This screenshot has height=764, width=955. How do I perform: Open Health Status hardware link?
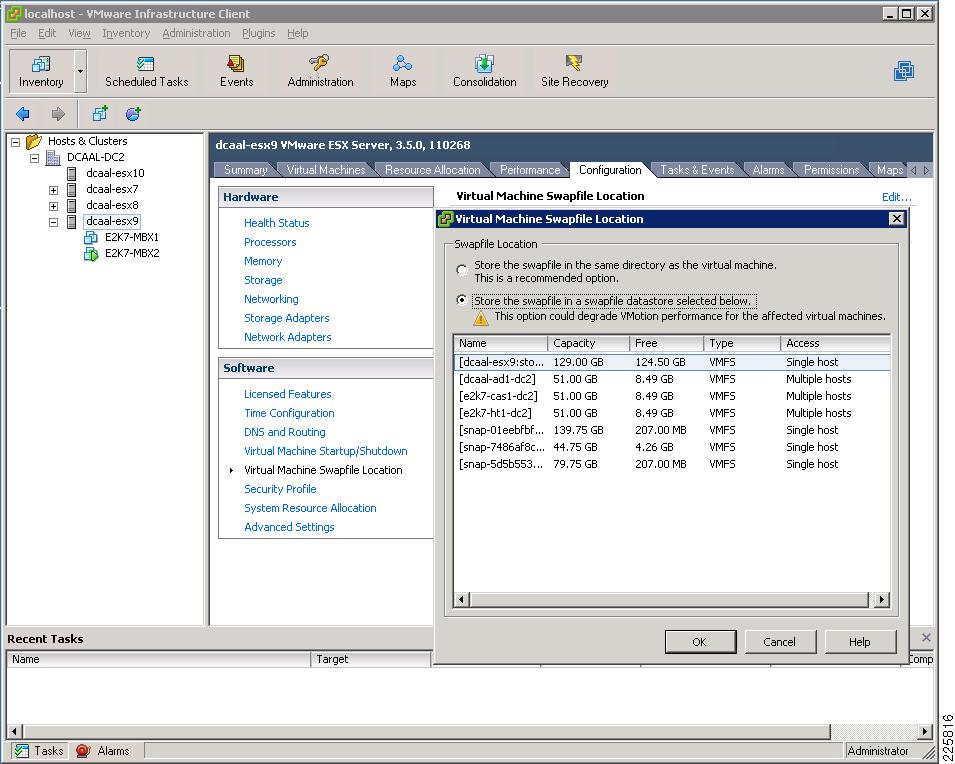pos(277,223)
